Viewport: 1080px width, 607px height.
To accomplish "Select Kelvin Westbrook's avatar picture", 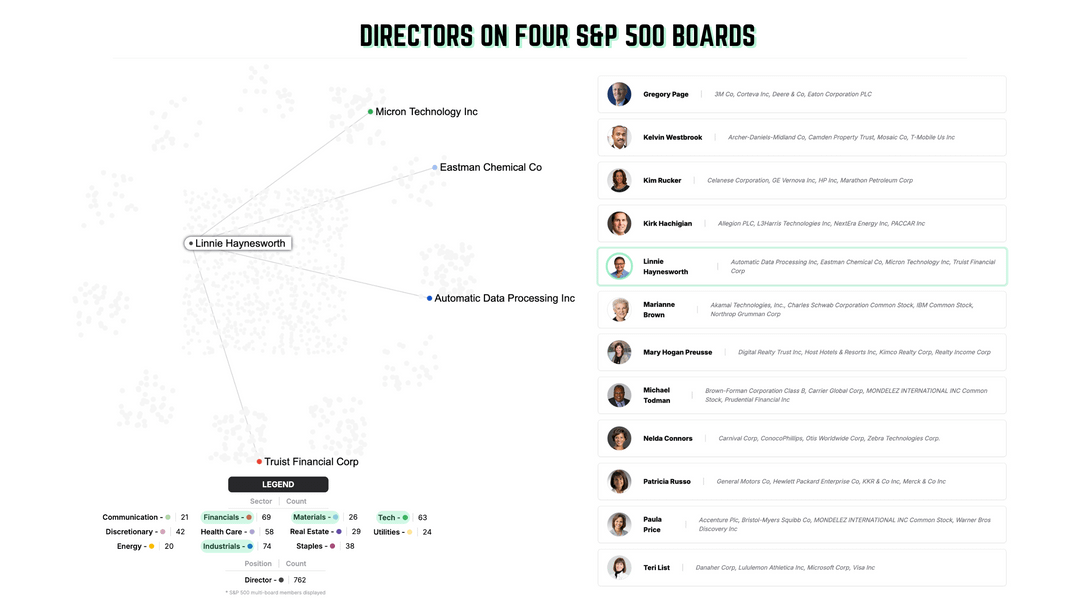I will (619, 137).
